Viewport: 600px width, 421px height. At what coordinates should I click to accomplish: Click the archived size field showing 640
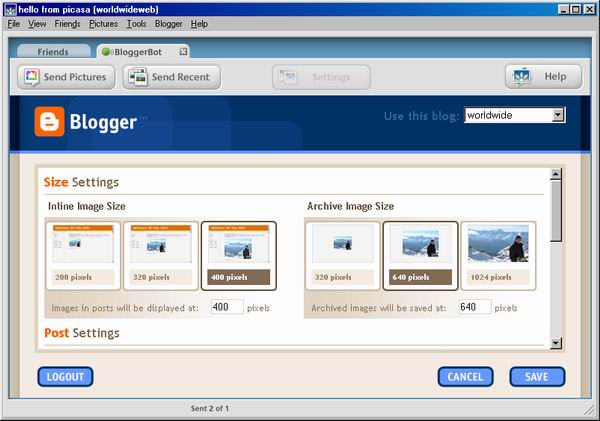(474, 307)
